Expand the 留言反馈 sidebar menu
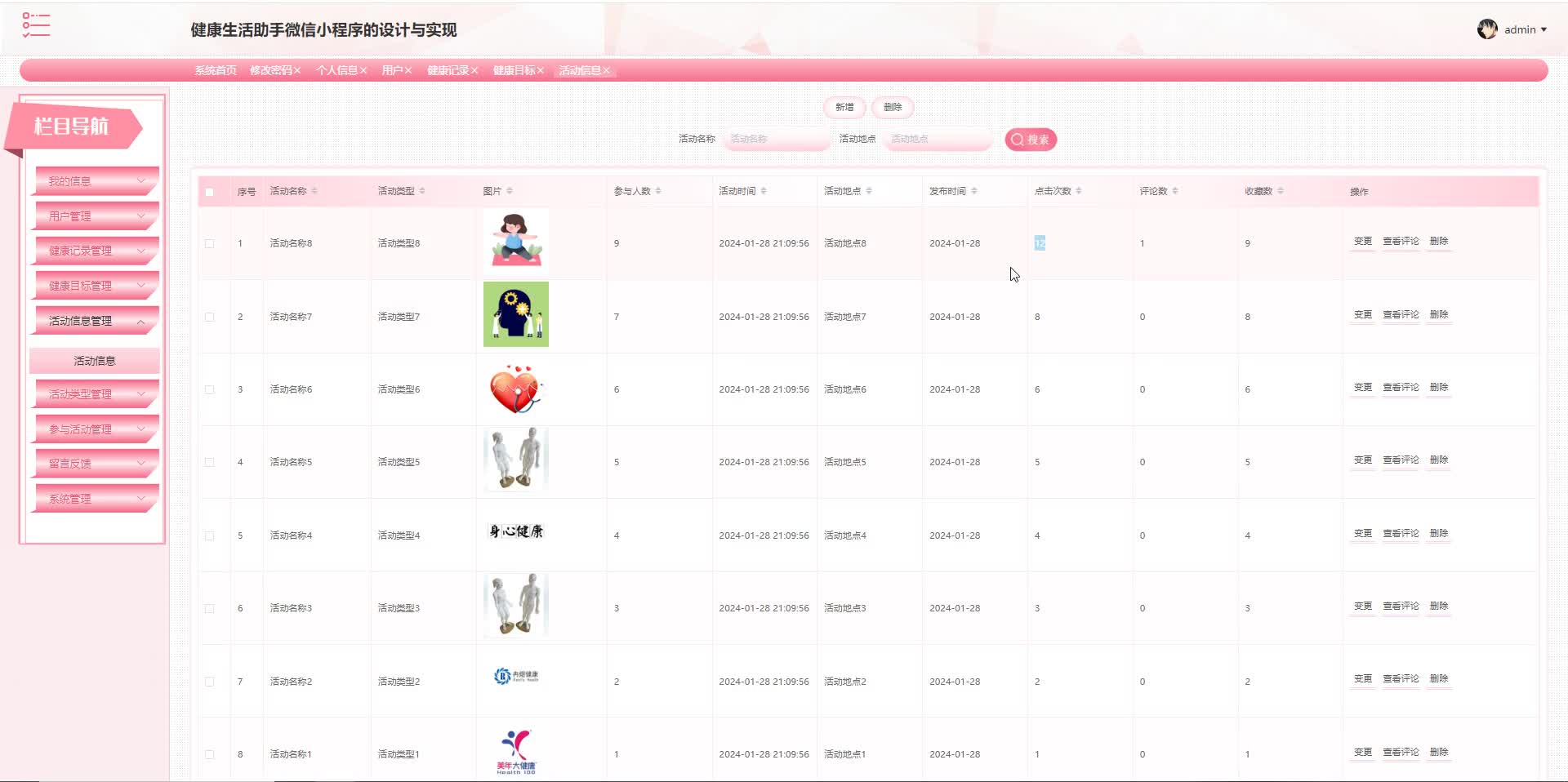This screenshot has width=1568, height=782. (96, 464)
